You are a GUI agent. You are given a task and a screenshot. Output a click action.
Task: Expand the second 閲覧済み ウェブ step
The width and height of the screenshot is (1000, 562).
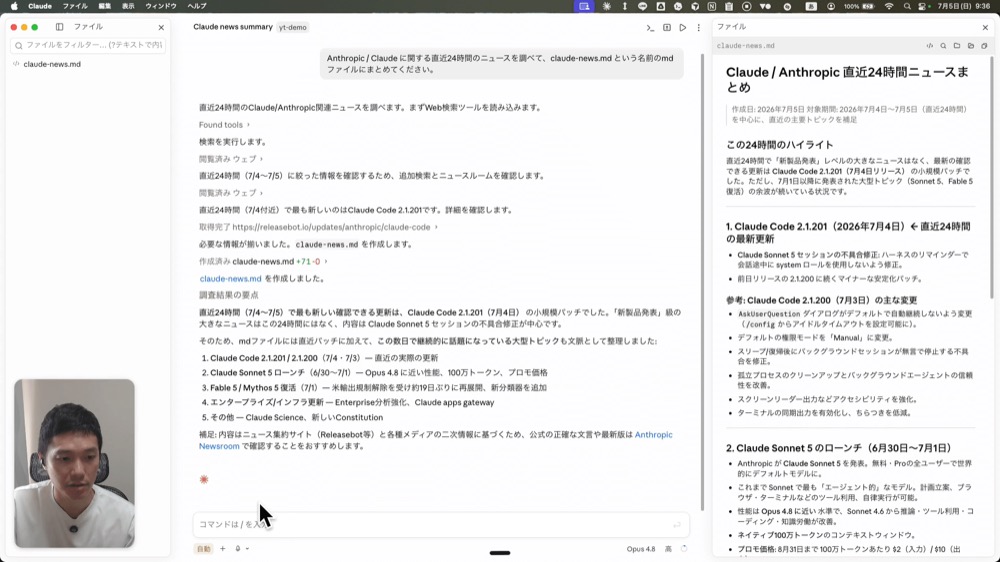pos(231,193)
